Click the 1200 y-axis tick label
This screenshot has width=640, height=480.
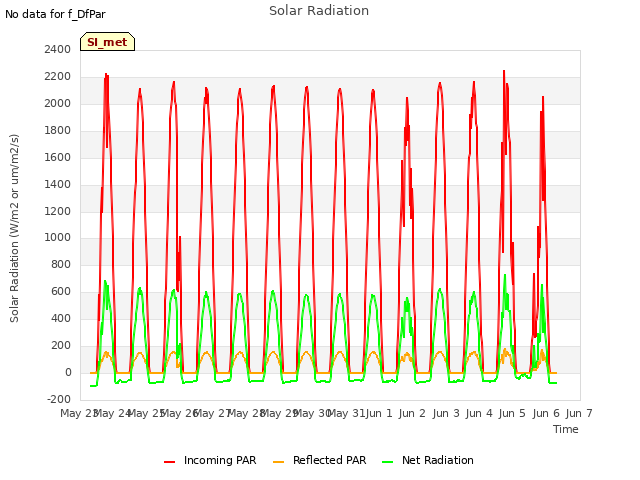point(58,211)
